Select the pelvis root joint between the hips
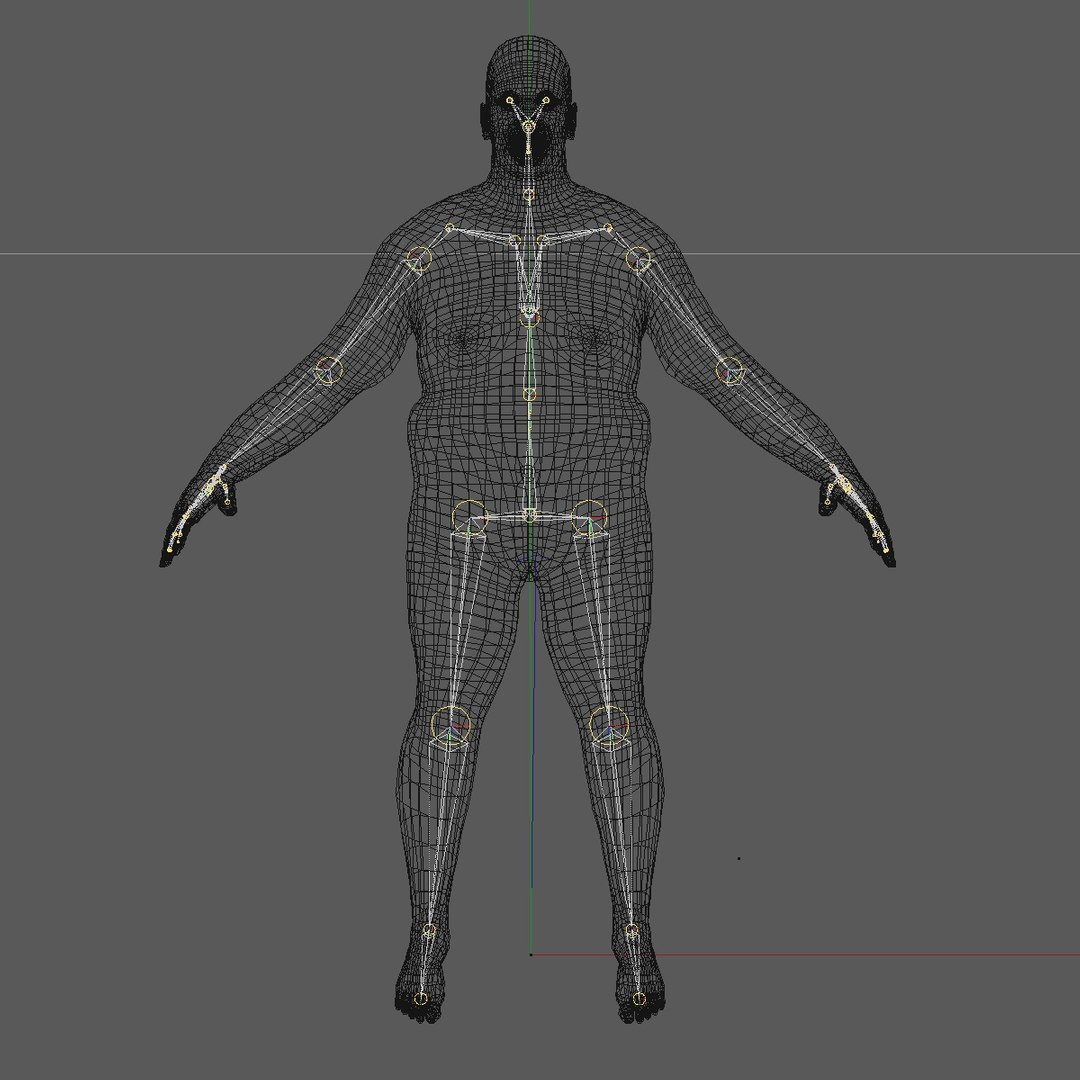Screen dimensions: 1080x1080 529,515
